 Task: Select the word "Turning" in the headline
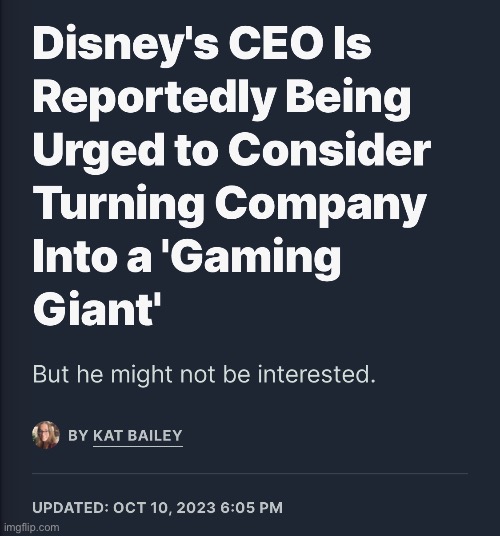(118, 203)
